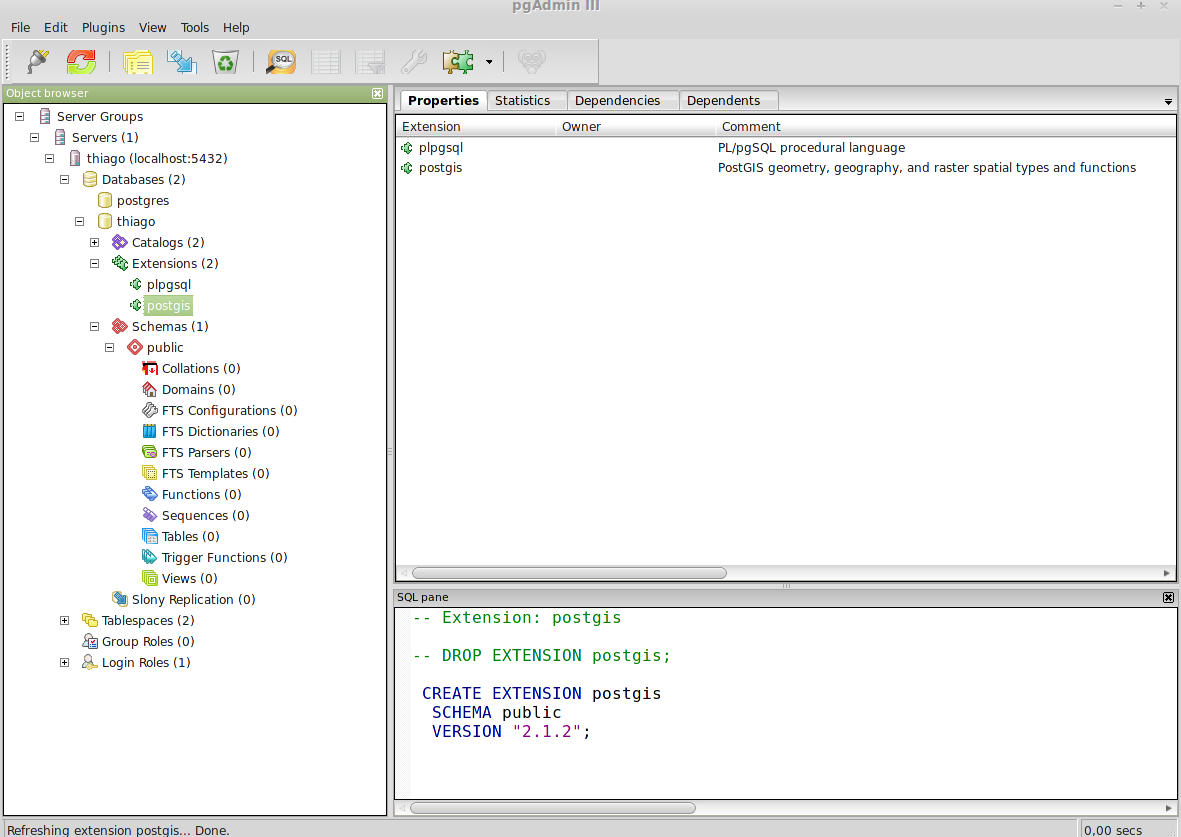The image size is (1181, 837).
Task: Open the Tools menu
Action: [195, 27]
